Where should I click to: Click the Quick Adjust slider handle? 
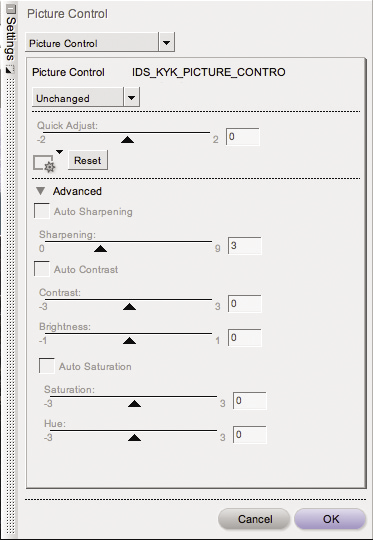point(127,139)
